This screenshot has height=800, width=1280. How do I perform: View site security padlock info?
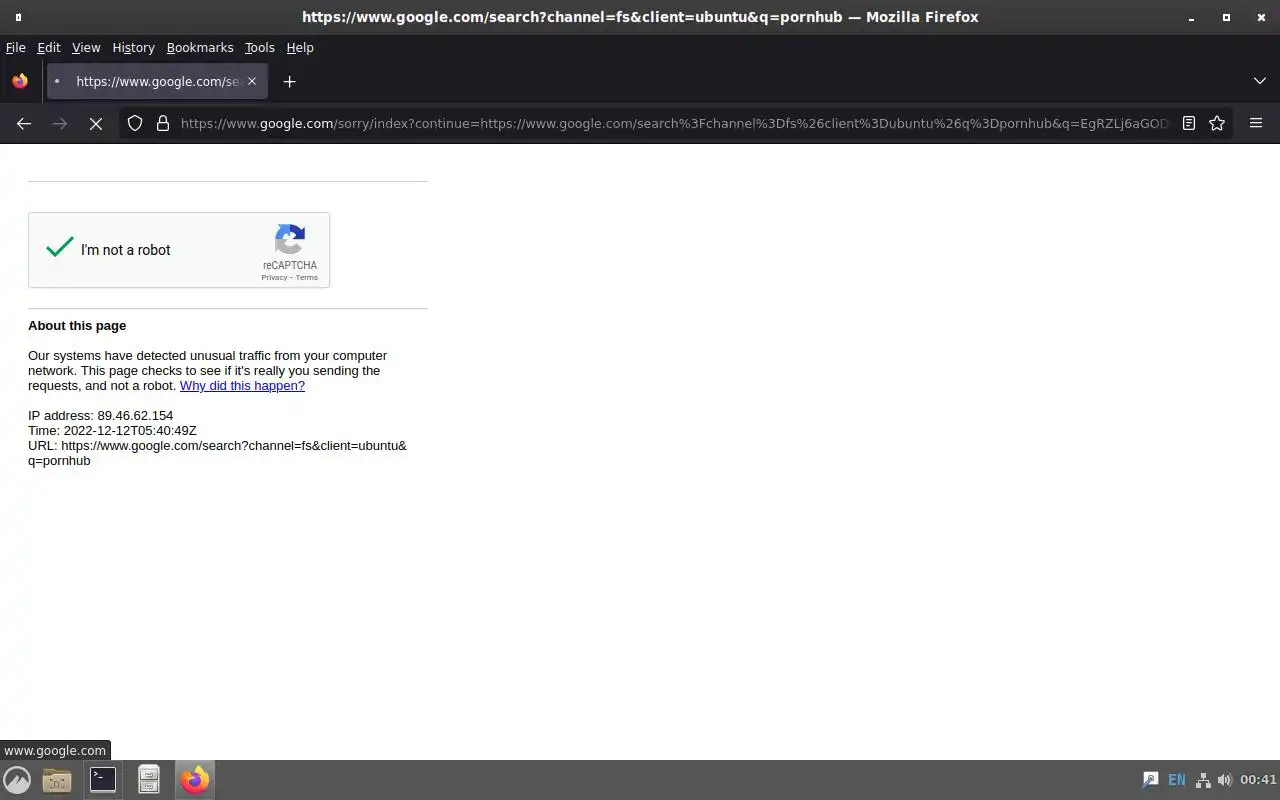pos(163,124)
